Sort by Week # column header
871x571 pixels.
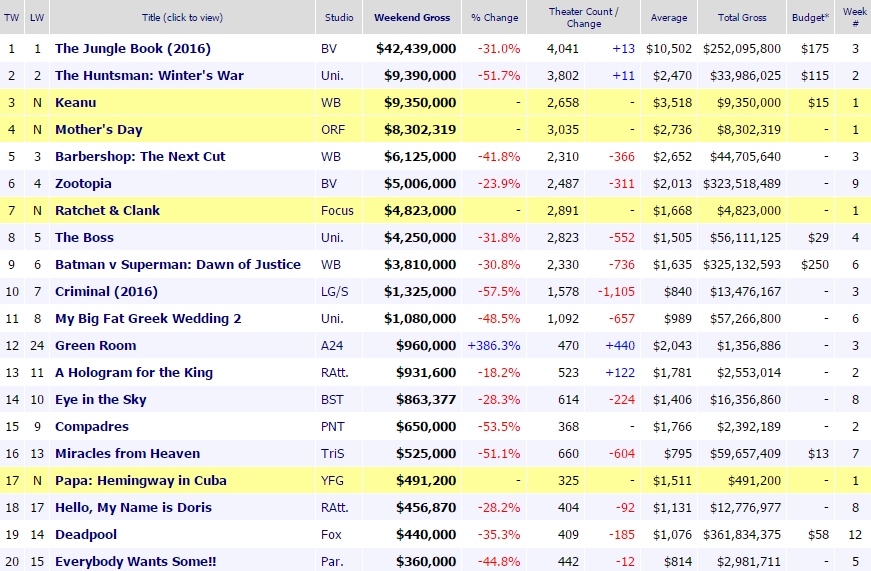click(x=854, y=17)
